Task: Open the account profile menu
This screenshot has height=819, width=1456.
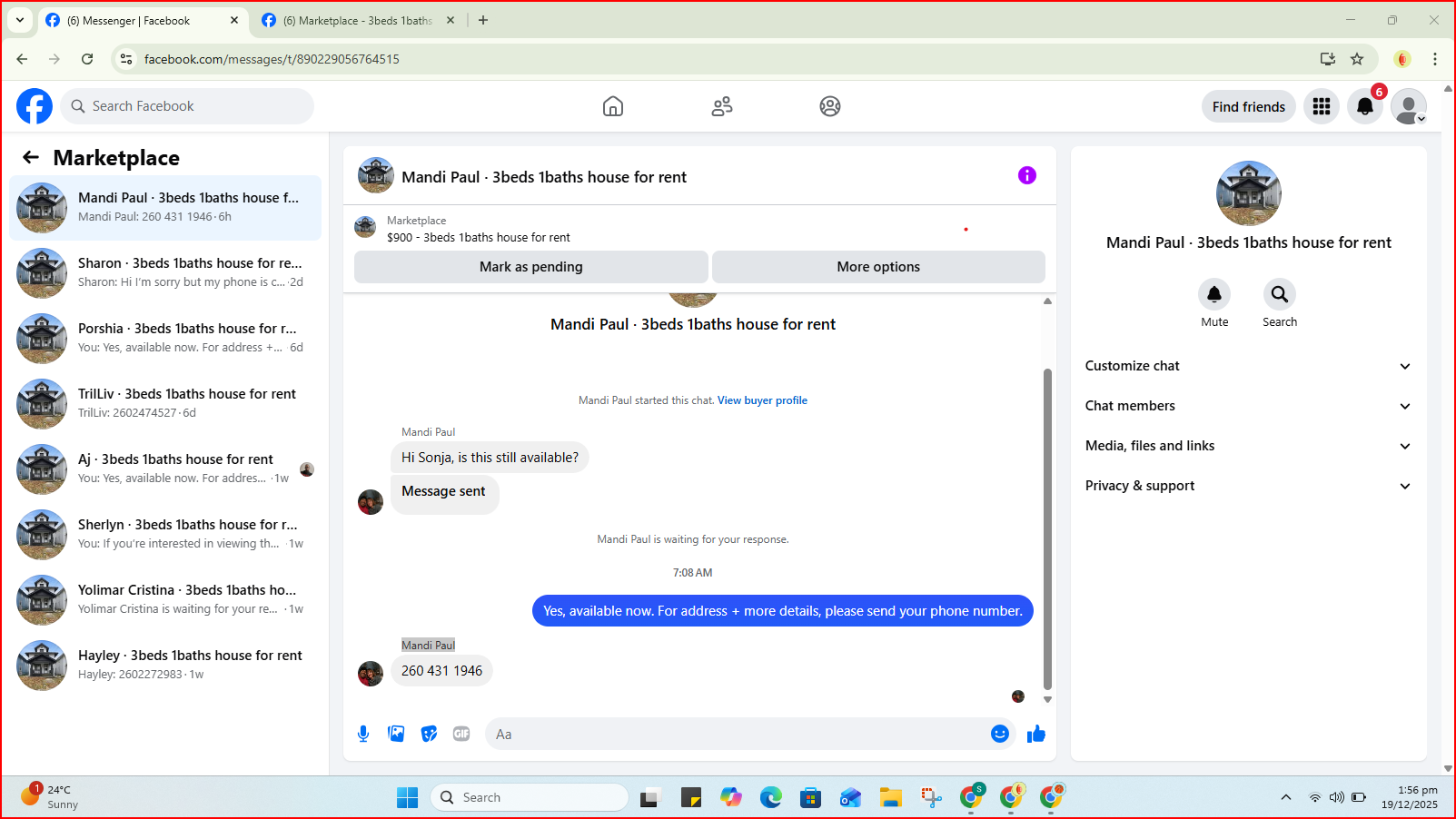Action: [x=1409, y=106]
